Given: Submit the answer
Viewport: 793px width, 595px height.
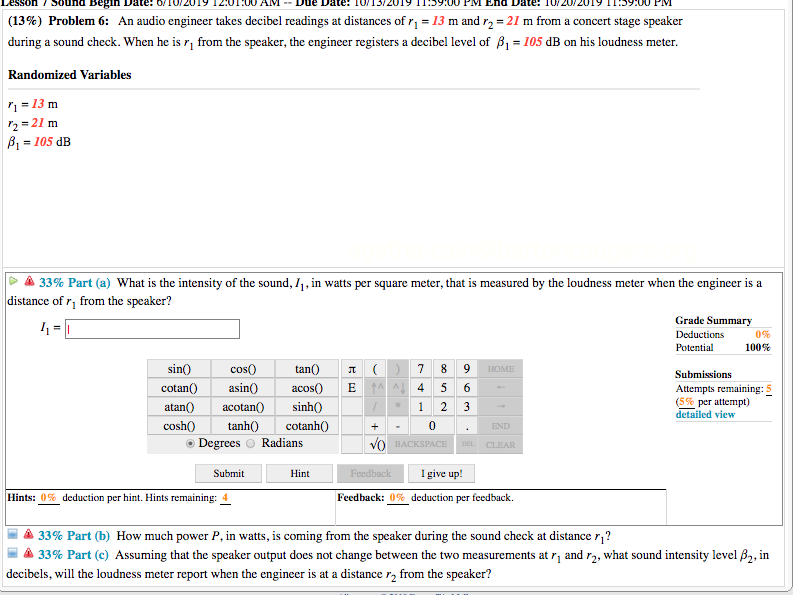Looking at the screenshot, I should click(x=229, y=474).
